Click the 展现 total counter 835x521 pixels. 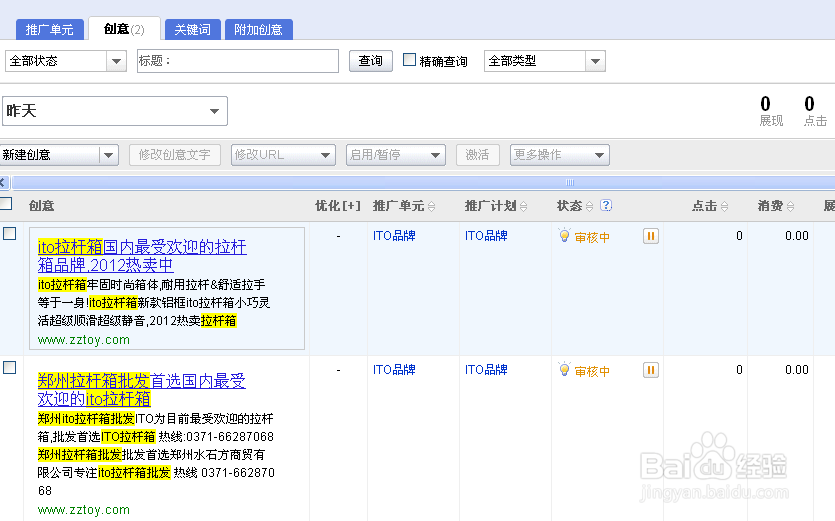771,111
